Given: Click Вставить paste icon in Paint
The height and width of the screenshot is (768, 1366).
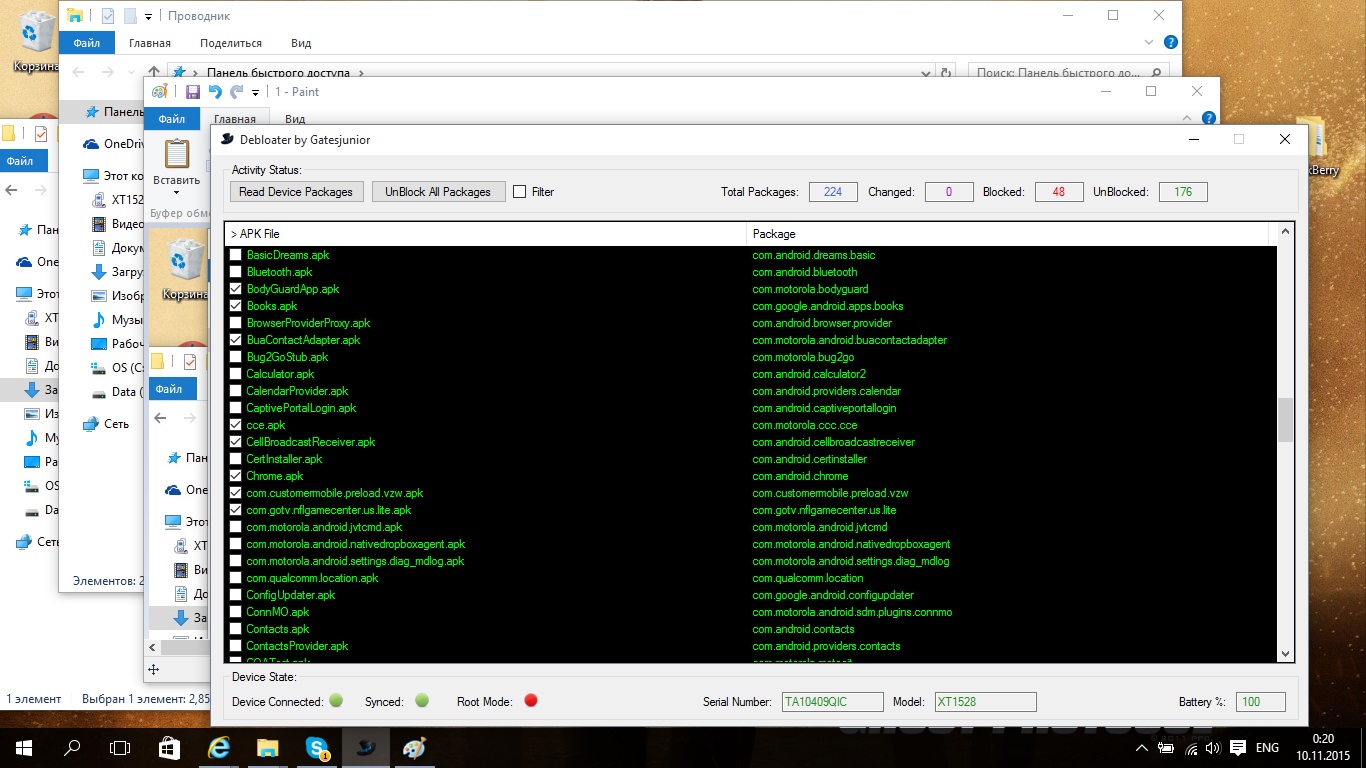Looking at the screenshot, I should coord(177,154).
